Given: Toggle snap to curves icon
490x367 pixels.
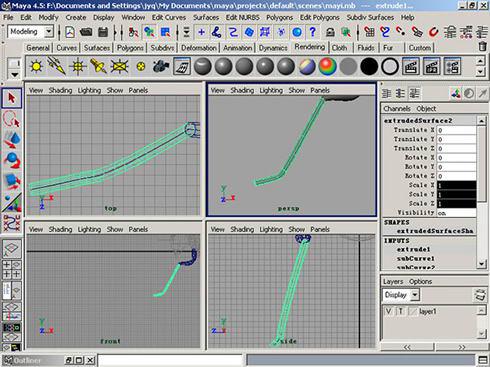Looking at the screenshot, I should pyautogui.click(x=385, y=32).
